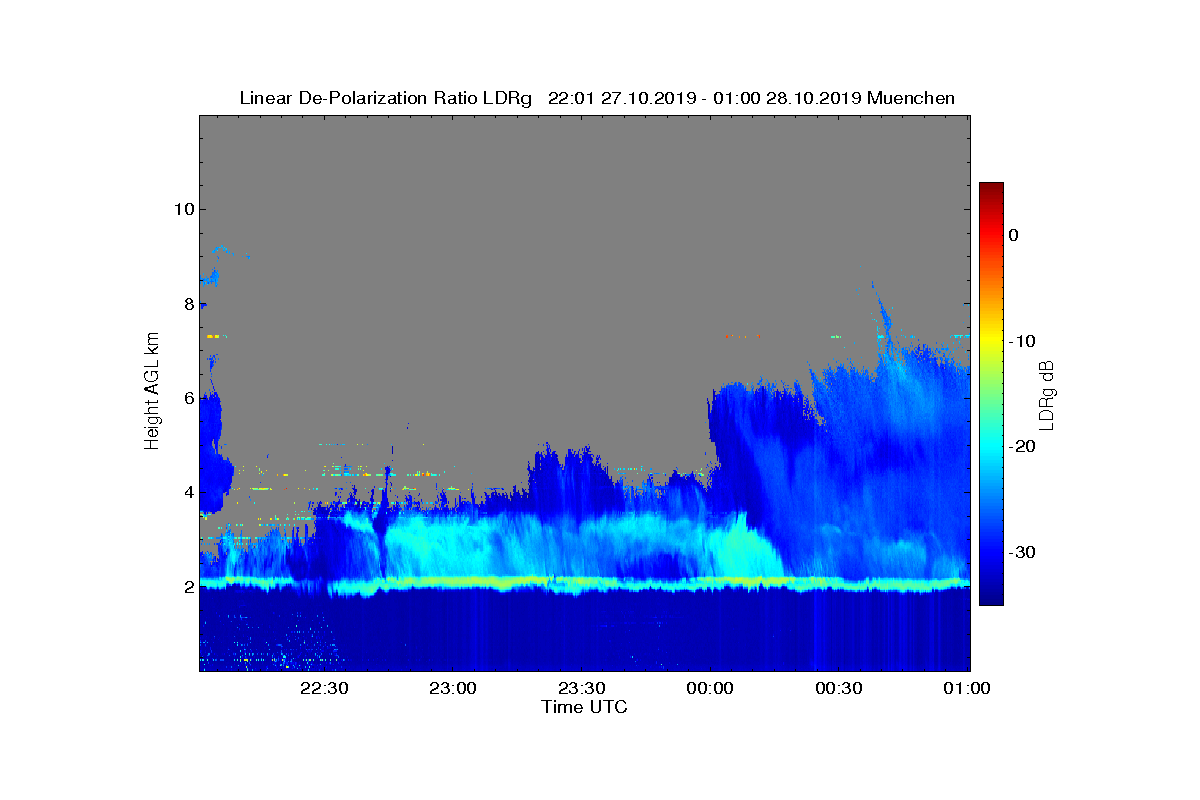Click the 'Time UTC' axis label
1200x800 pixels.
click(x=584, y=707)
